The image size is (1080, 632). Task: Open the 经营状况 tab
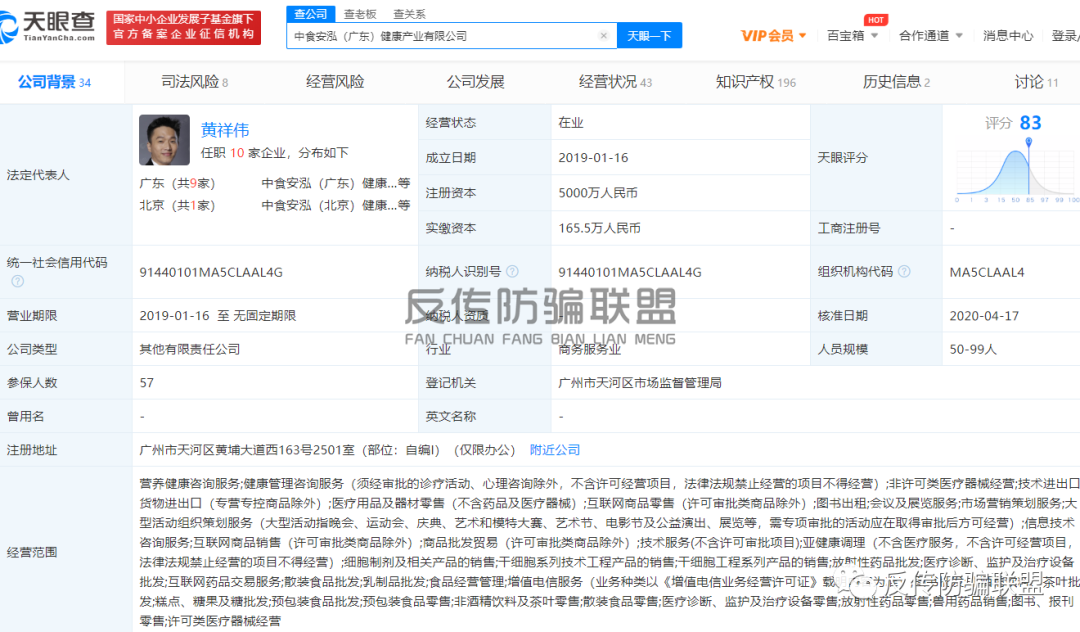(x=615, y=82)
